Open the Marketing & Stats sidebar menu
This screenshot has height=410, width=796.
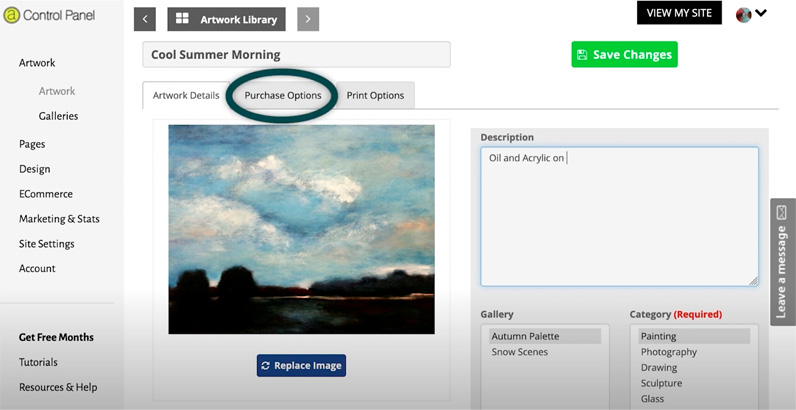click(x=59, y=219)
